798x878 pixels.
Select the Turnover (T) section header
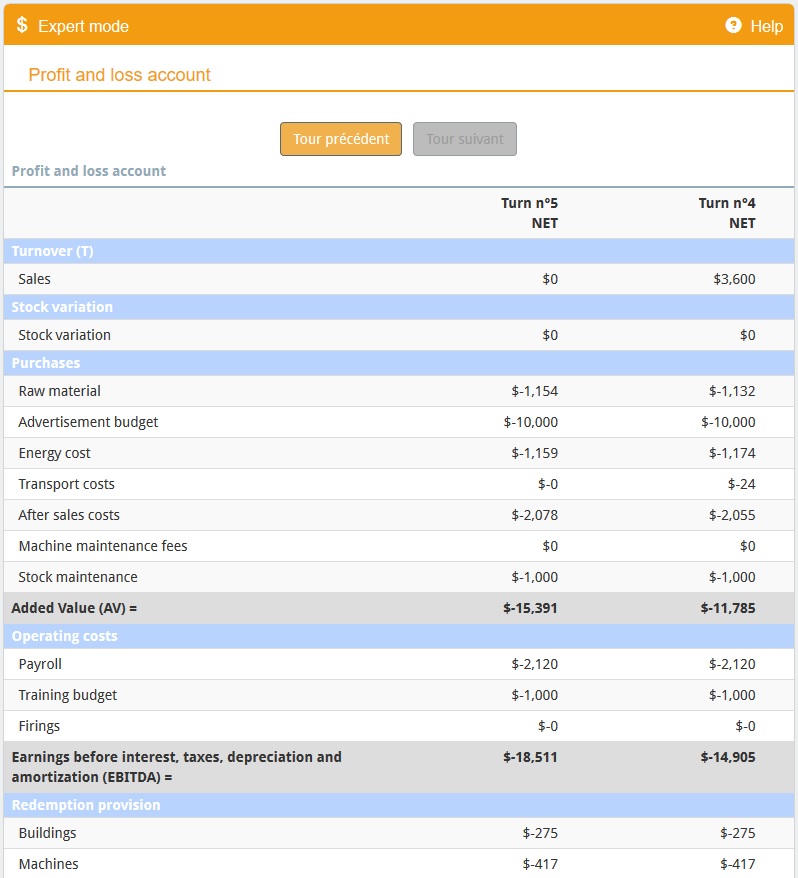click(399, 251)
